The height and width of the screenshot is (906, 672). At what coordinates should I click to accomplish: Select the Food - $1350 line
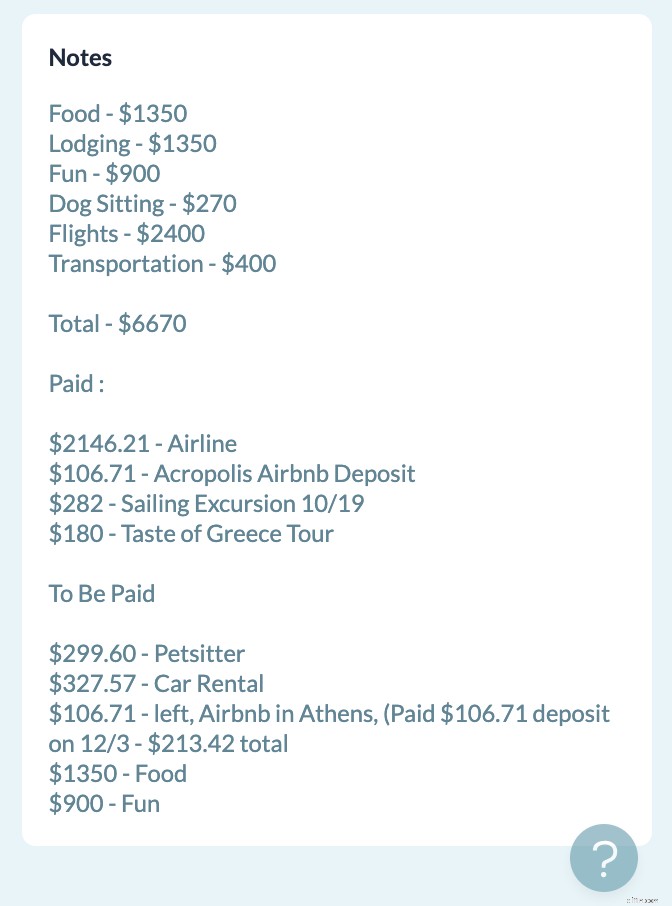pyautogui.click(x=117, y=113)
